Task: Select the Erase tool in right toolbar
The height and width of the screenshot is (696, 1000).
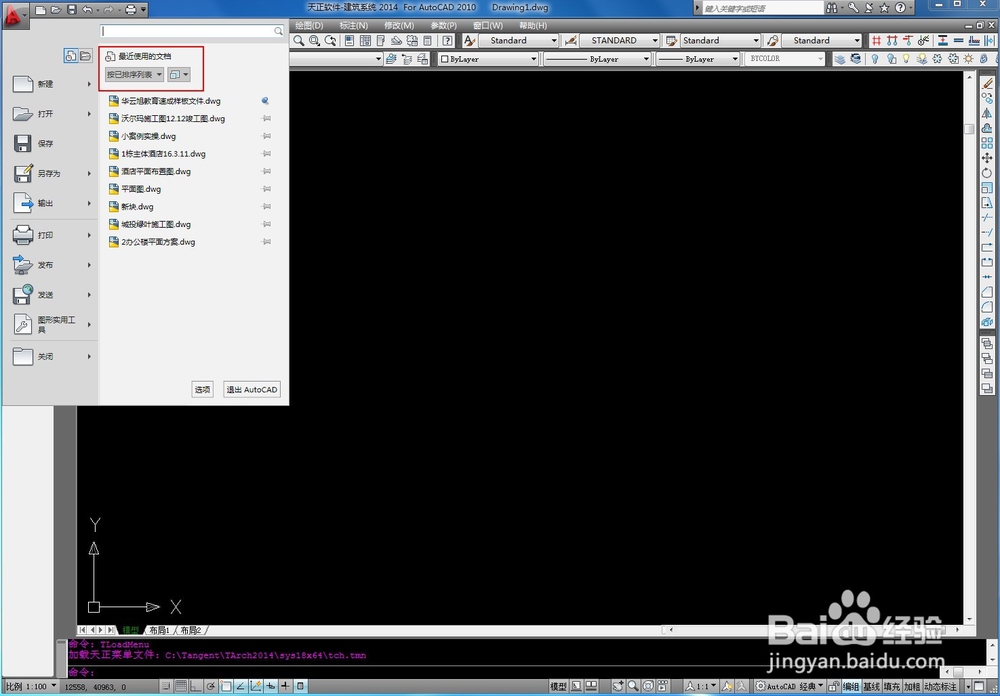Action: tap(987, 84)
